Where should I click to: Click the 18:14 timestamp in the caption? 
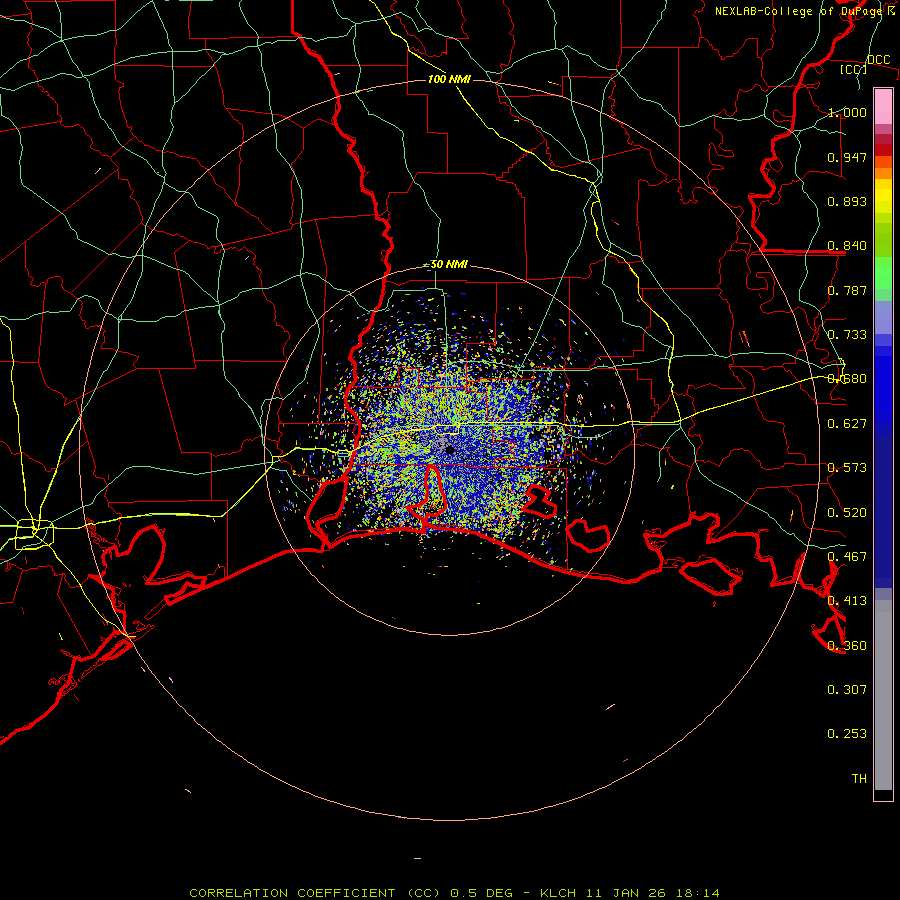point(698,893)
